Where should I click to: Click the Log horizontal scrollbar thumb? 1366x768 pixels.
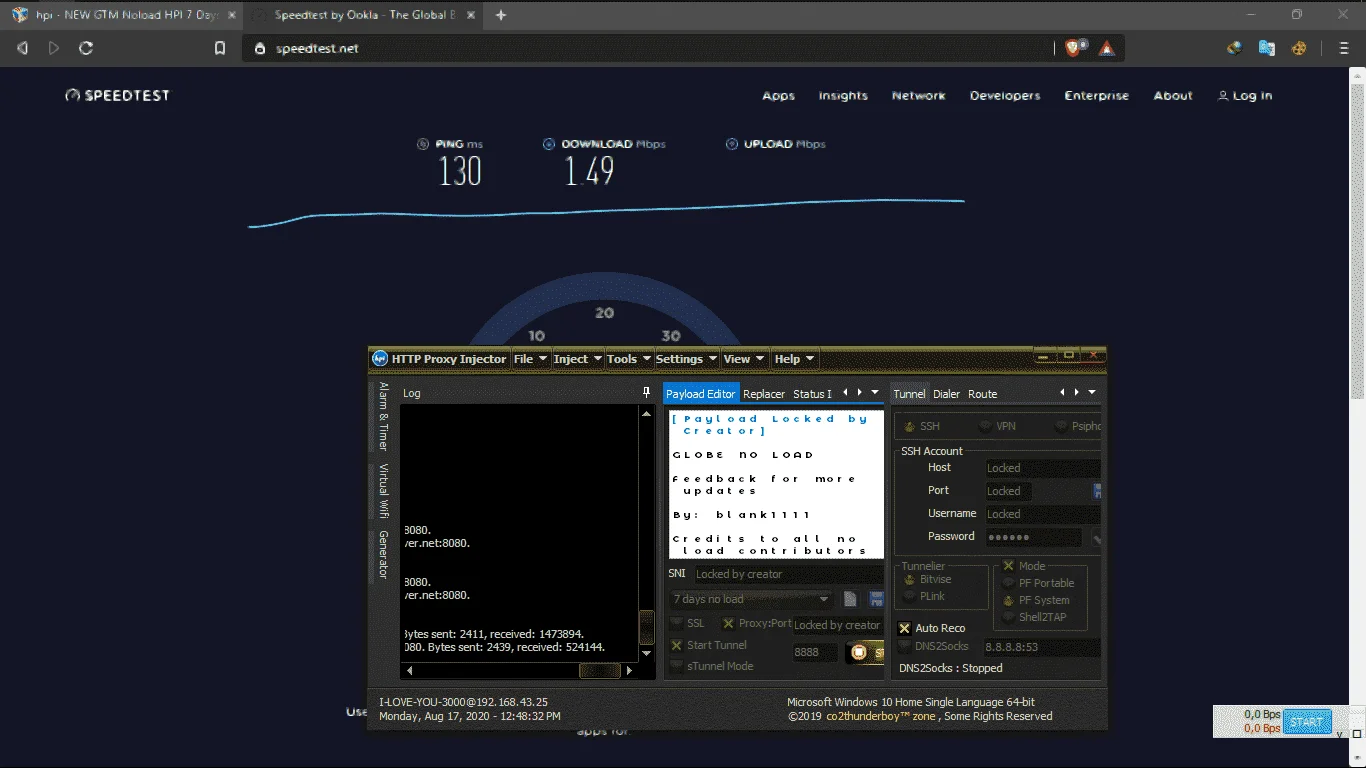pos(599,671)
